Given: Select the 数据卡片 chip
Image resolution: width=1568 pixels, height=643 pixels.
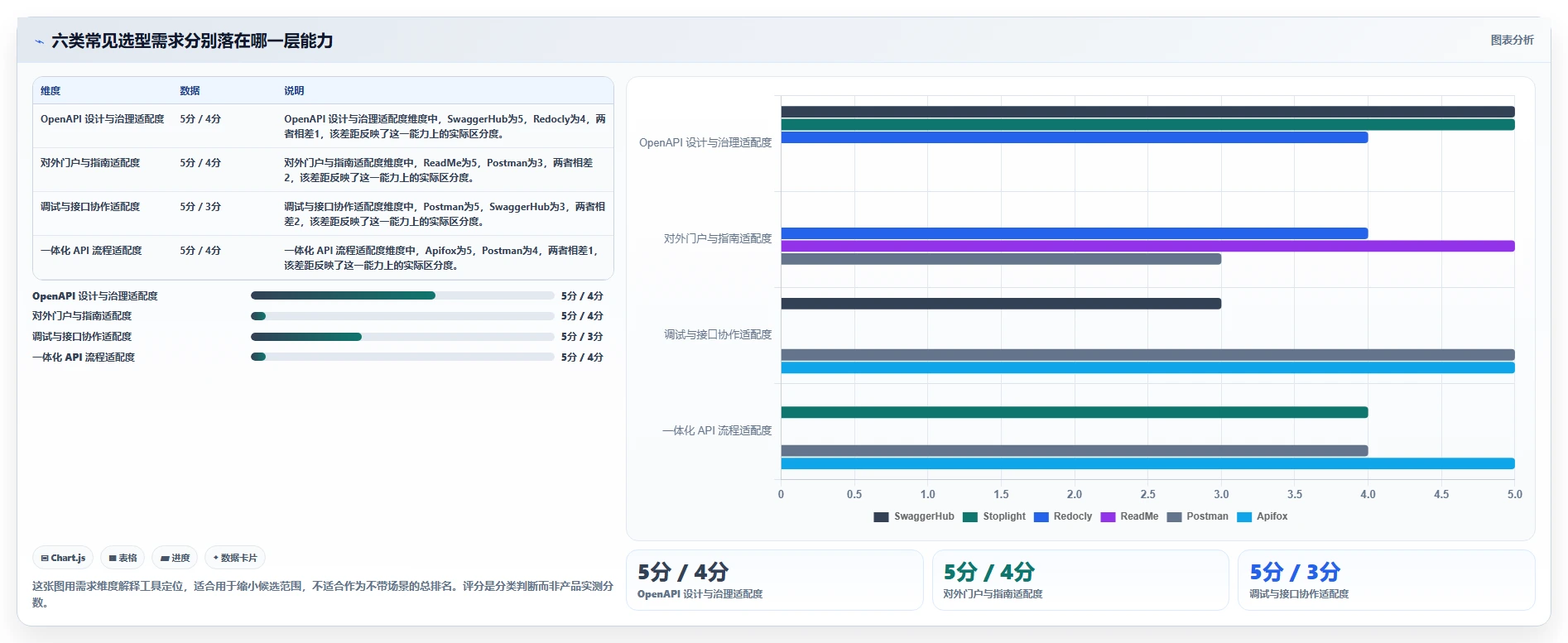Looking at the screenshot, I should (x=235, y=558).
